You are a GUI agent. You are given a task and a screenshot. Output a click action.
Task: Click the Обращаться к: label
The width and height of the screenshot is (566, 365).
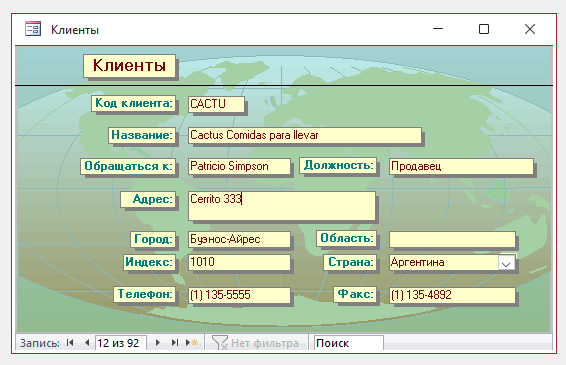point(128,166)
